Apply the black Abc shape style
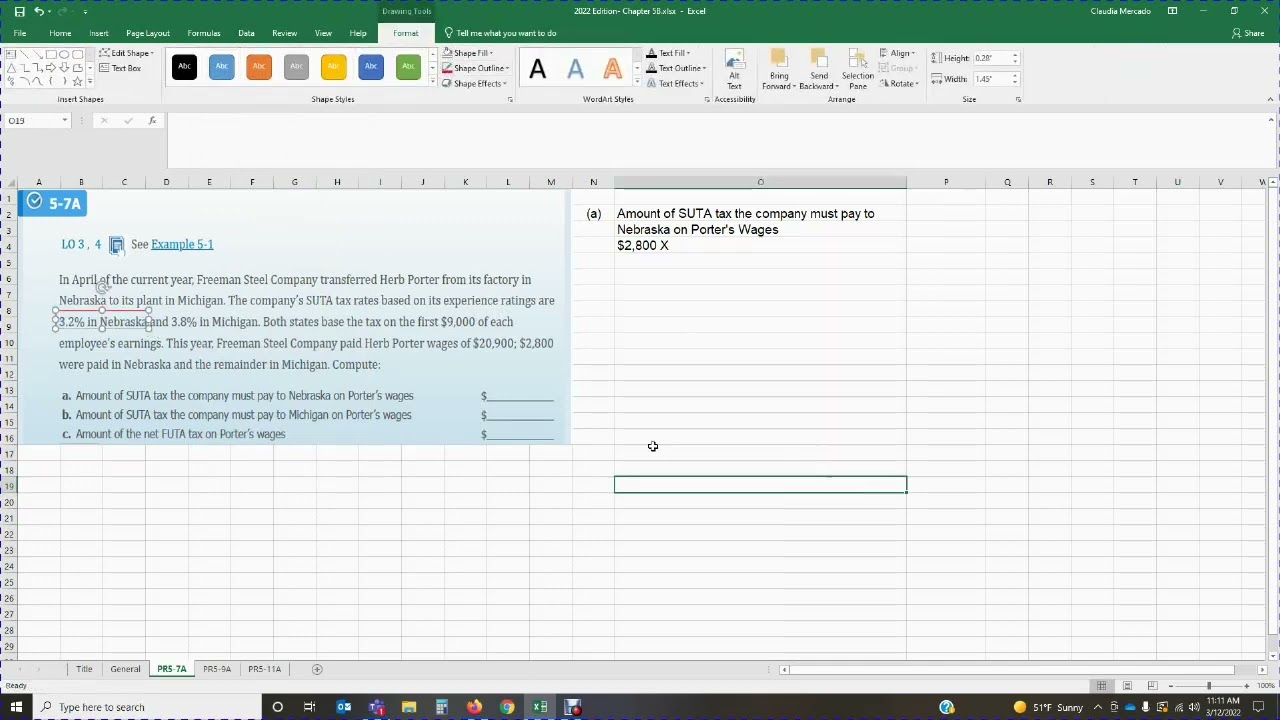Image resolution: width=1280 pixels, height=720 pixels. pyautogui.click(x=184, y=67)
